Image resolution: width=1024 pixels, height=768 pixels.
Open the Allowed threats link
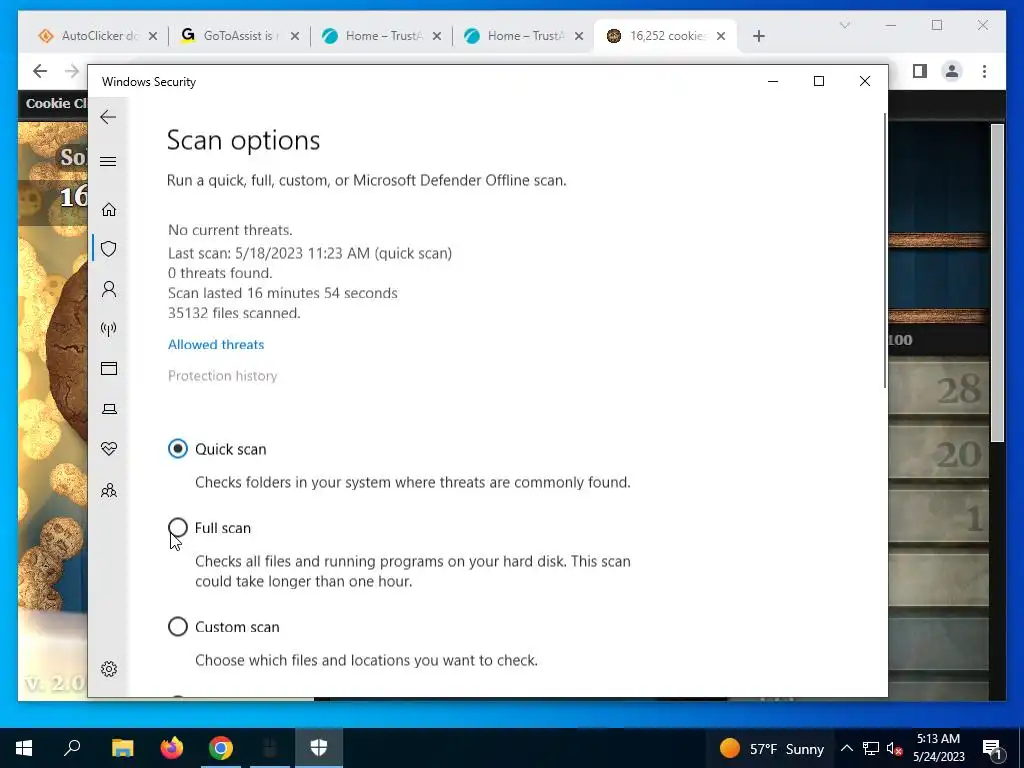216,344
